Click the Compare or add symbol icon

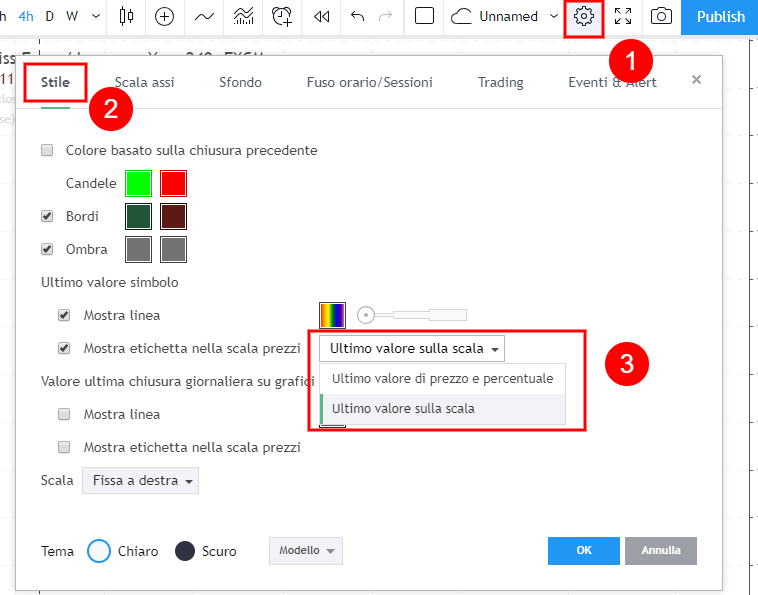pyautogui.click(x=164, y=16)
